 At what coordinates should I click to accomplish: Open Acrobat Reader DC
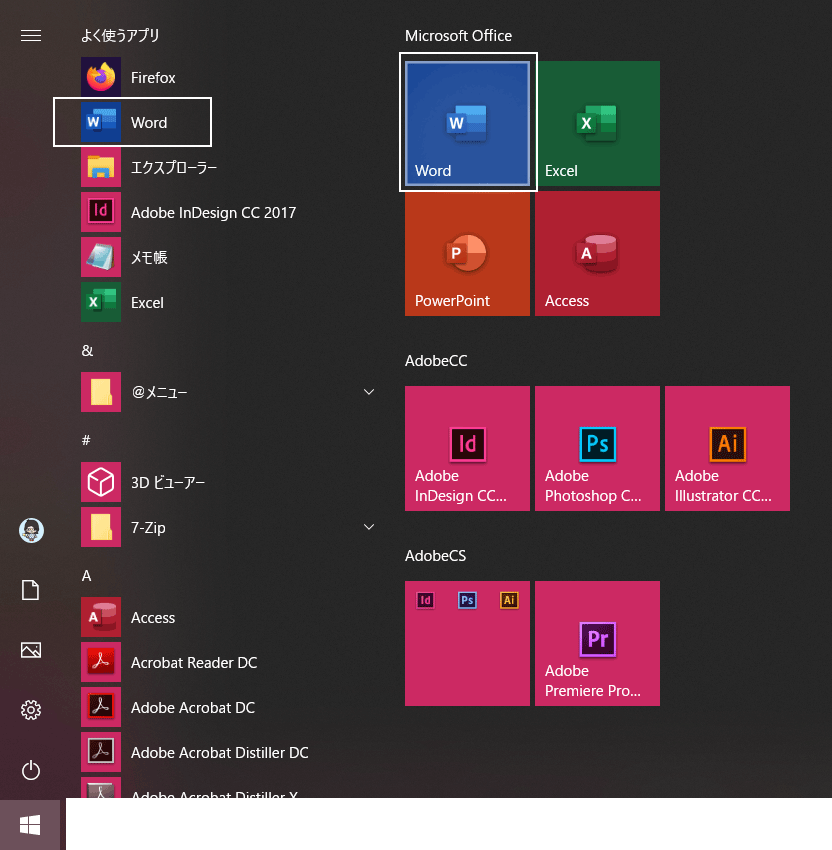(228, 662)
